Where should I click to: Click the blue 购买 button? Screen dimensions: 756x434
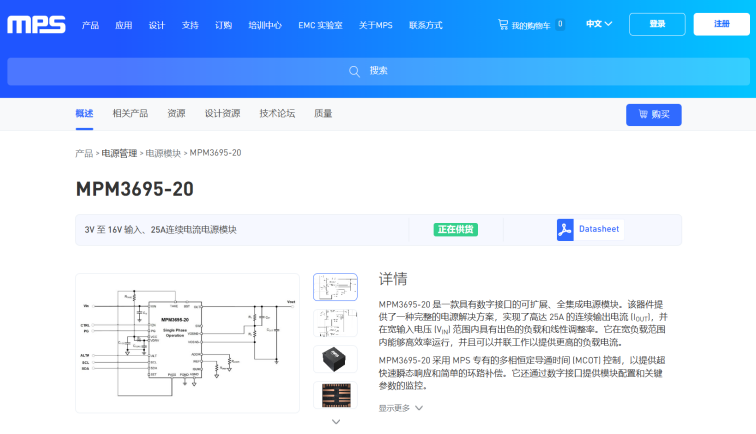654,115
